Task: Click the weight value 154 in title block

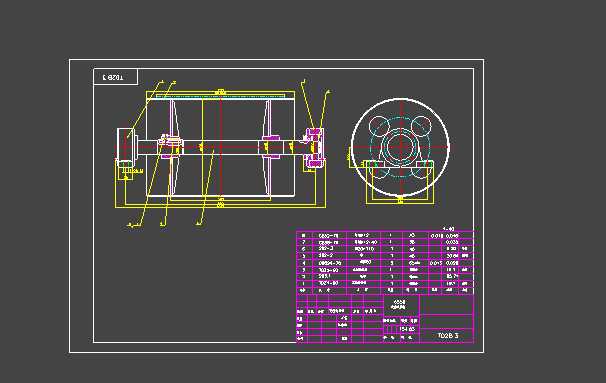Action: (404, 329)
